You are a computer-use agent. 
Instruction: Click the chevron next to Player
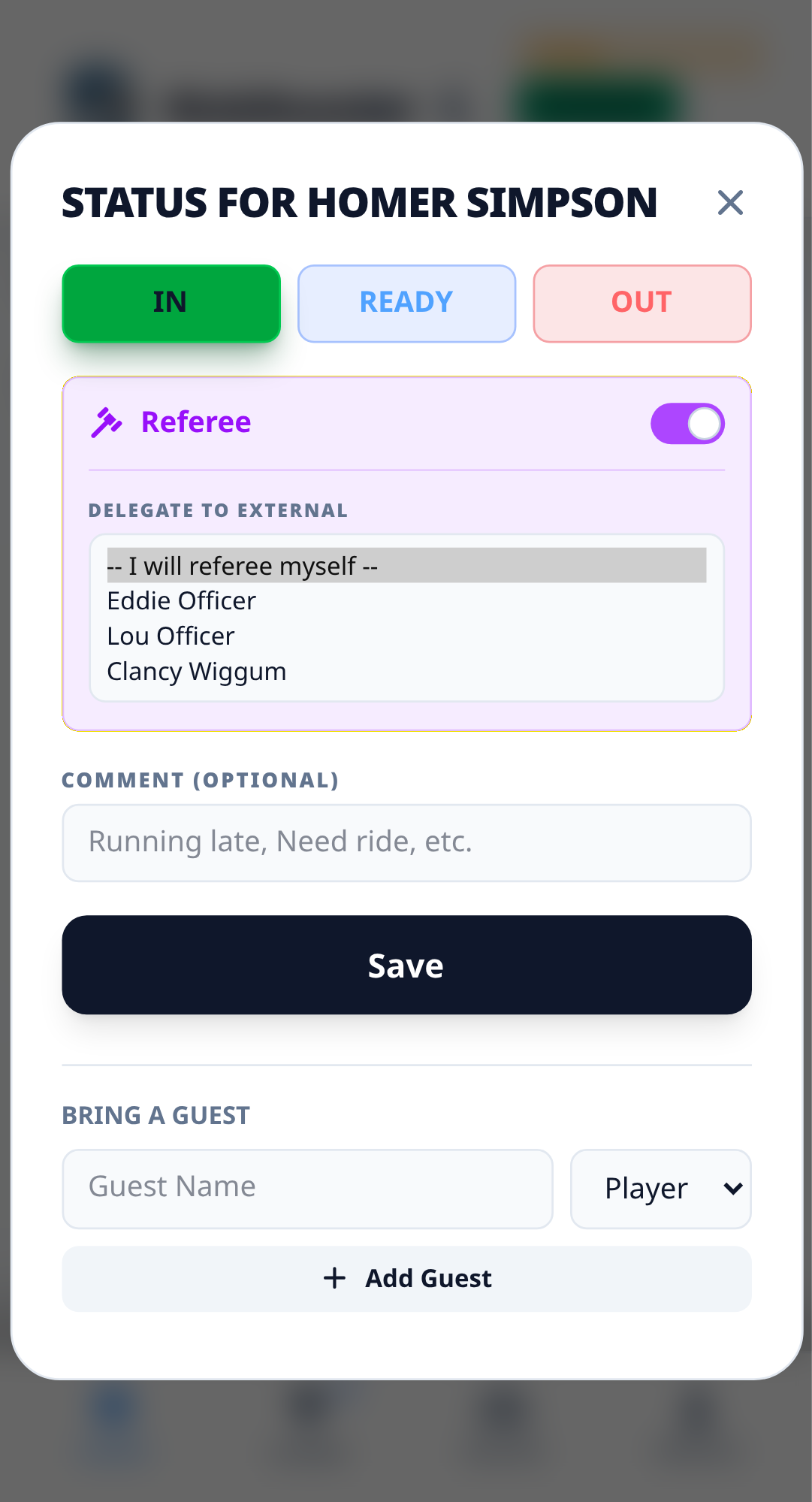[x=731, y=1188]
